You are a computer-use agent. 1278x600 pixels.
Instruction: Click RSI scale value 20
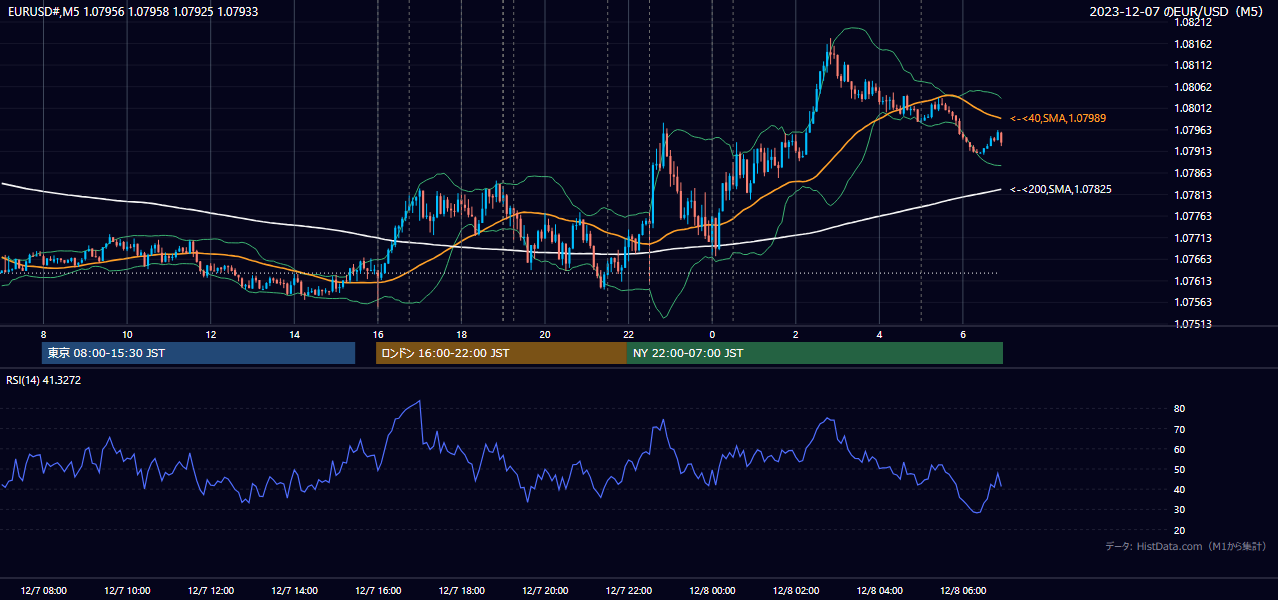(x=1180, y=530)
